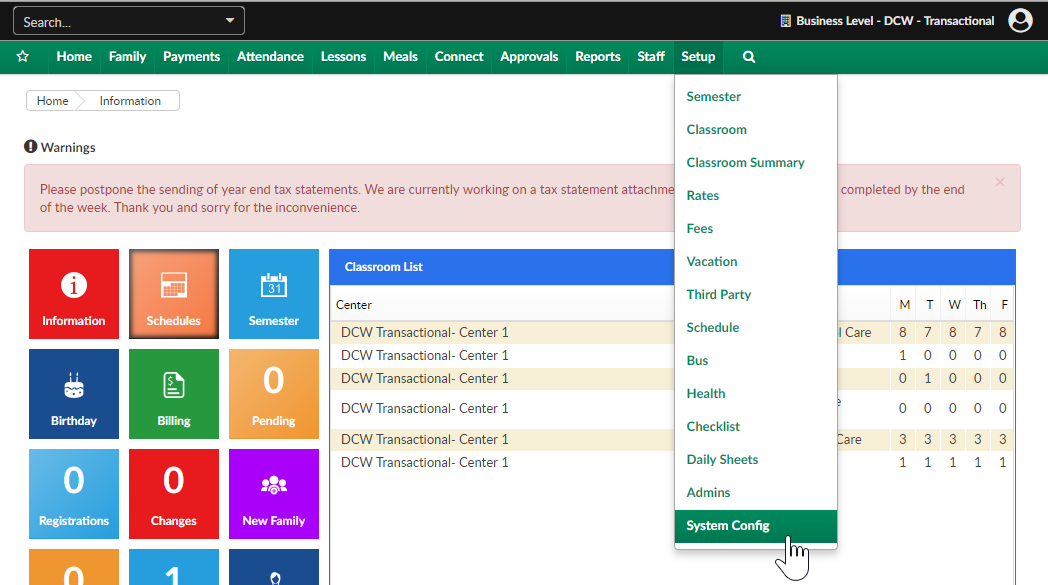Viewport: 1048px width, 585px height.
Task: Choose Fees in Setup menu
Action: click(x=756, y=229)
